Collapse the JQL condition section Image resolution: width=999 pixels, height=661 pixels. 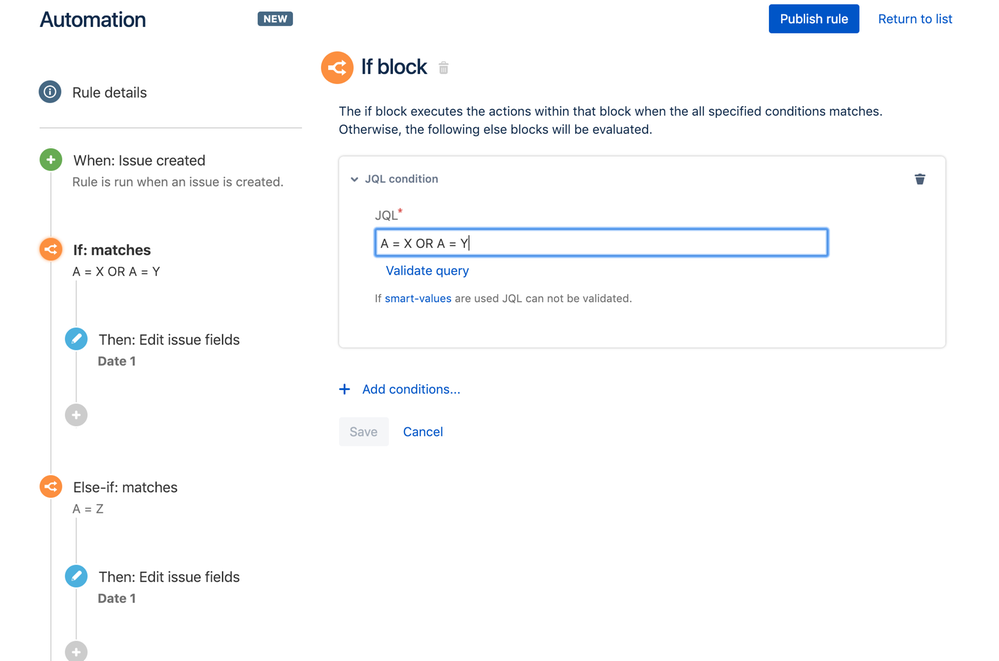[354, 179]
